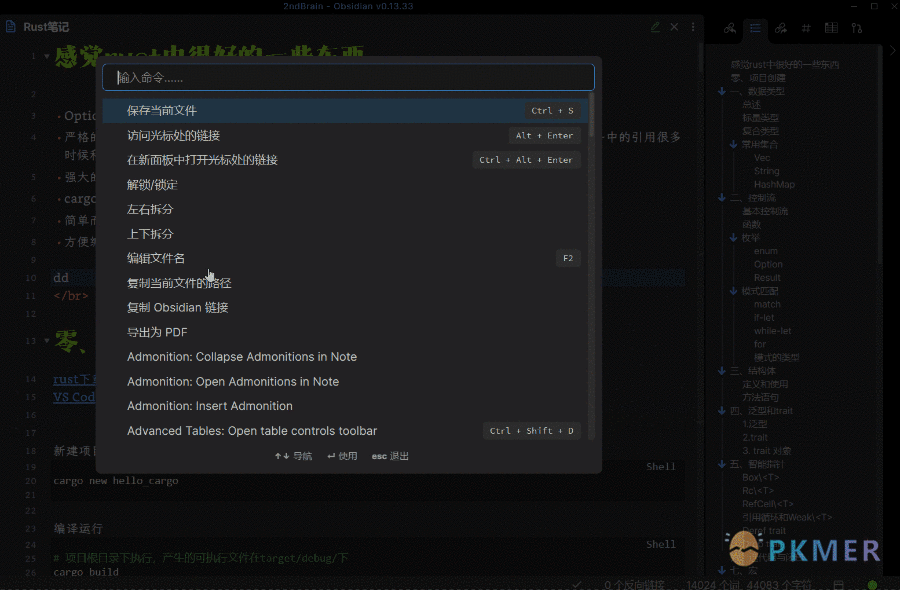Switch to the outline list panel tab
900x590 pixels.
click(755, 28)
